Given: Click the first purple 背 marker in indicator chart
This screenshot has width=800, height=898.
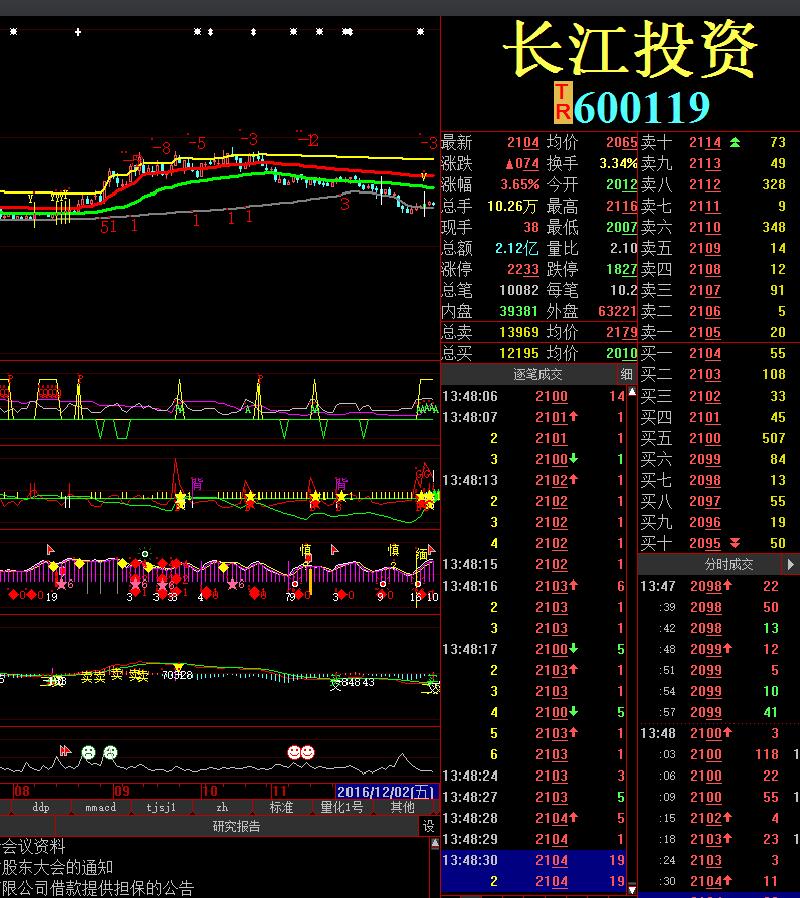Looking at the screenshot, I should coord(196,484).
